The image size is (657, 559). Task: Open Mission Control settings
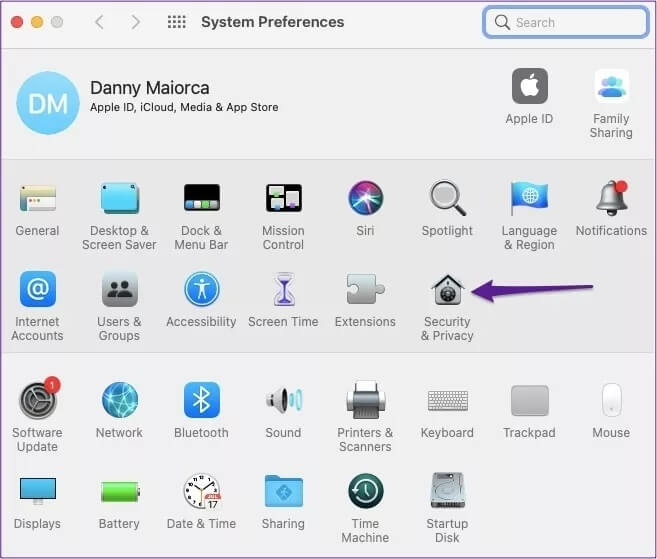point(284,198)
